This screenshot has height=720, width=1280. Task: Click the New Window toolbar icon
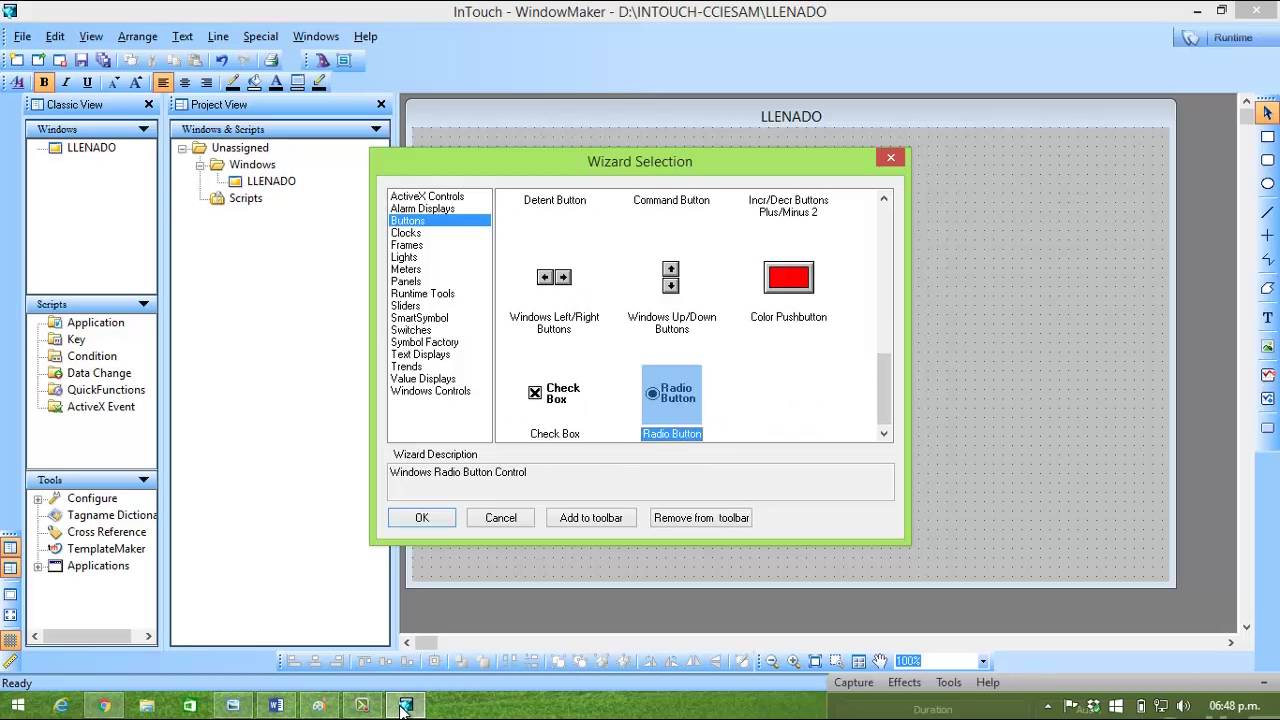pos(17,60)
